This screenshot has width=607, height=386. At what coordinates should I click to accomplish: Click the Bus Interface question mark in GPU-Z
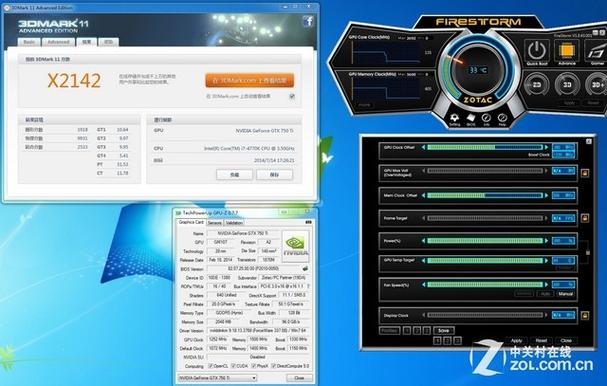click(308, 286)
